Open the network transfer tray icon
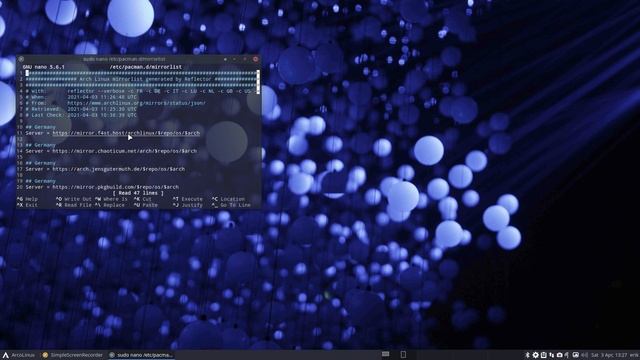This screenshot has height=360, width=640. 551,355
